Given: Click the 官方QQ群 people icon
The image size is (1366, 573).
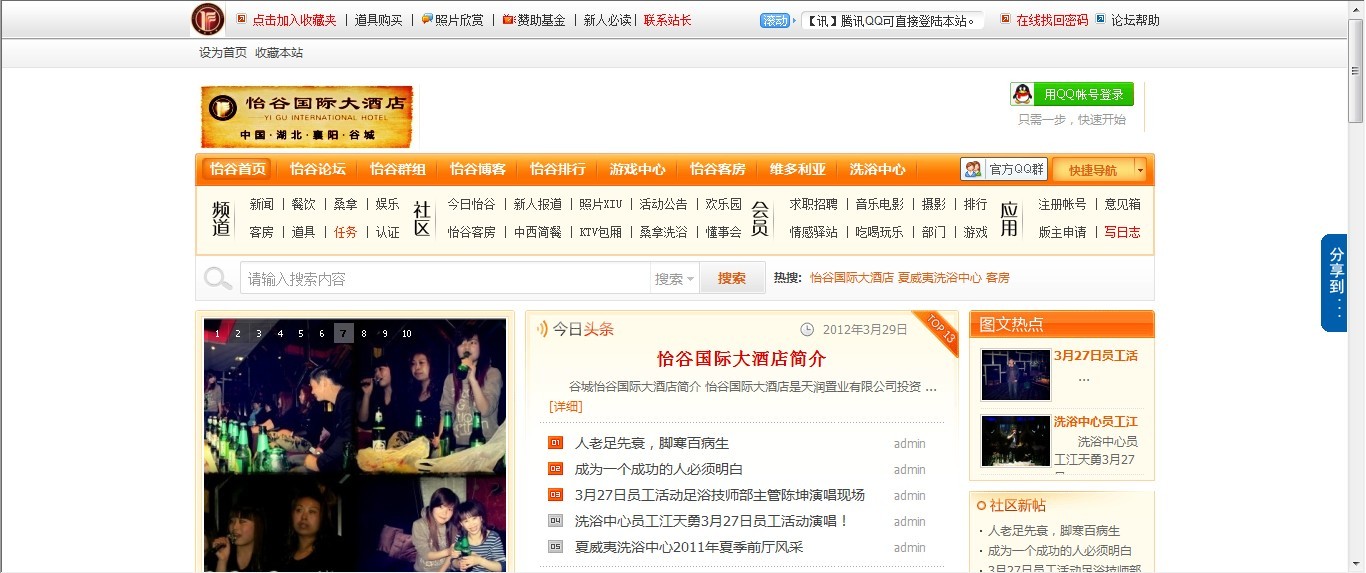Looking at the screenshot, I should coord(973,169).
